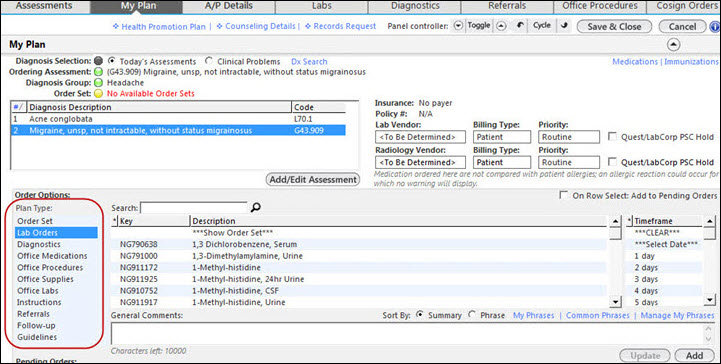Click the Toggle panel button
This screenshot has height=364, width=721.
pyautogui.click(x=479, y=26)
